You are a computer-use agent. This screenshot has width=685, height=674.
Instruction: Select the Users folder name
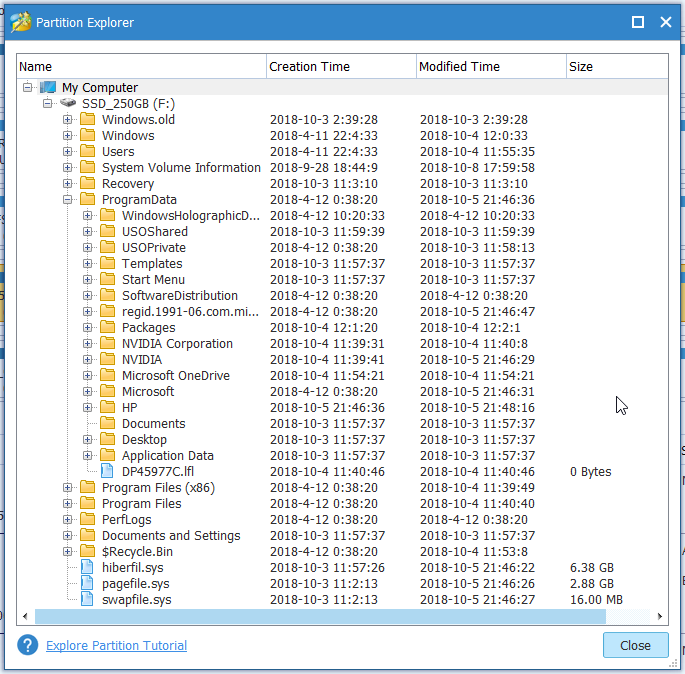118,152
